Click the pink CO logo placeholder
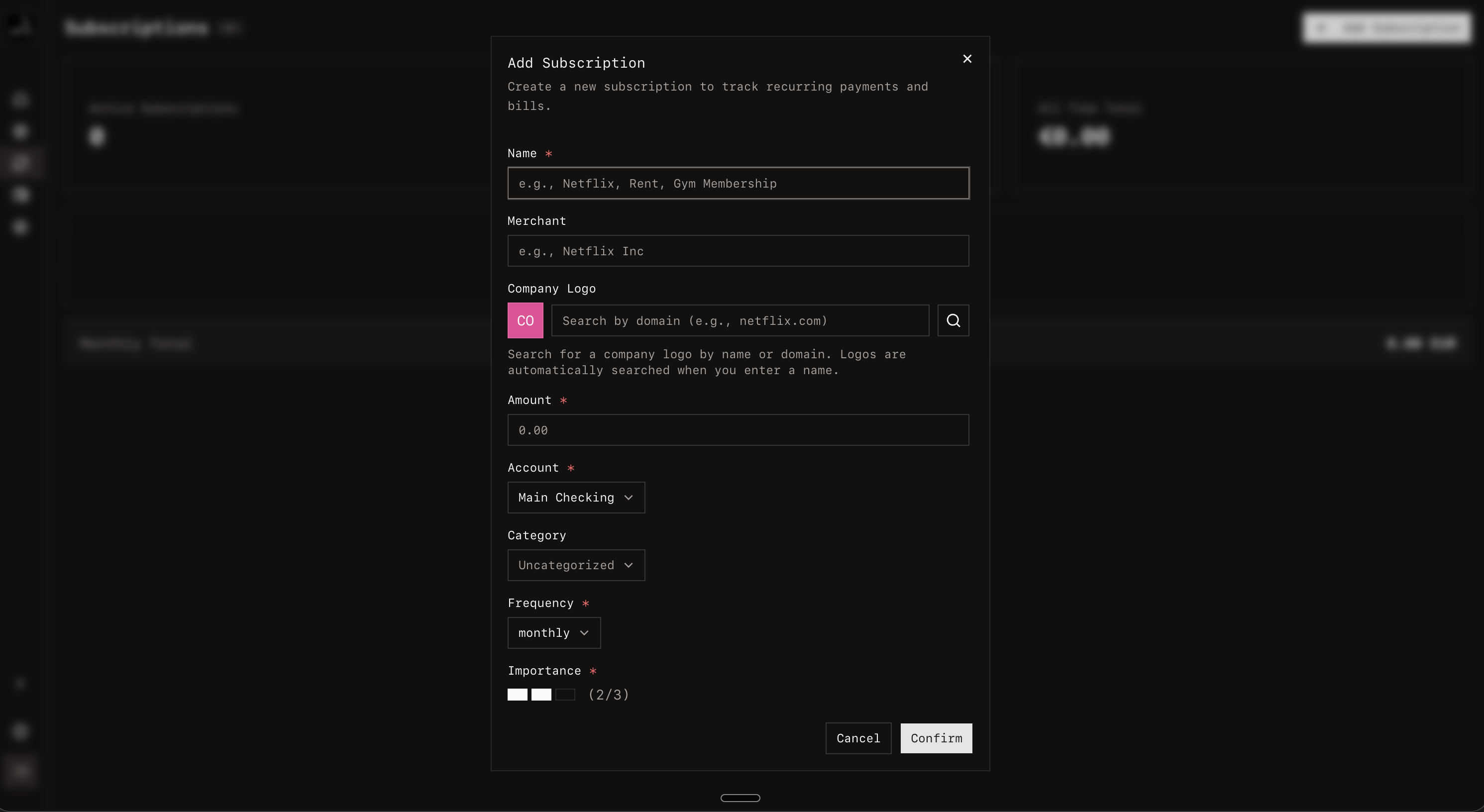 pyautogui.click(x=525, y=320)
